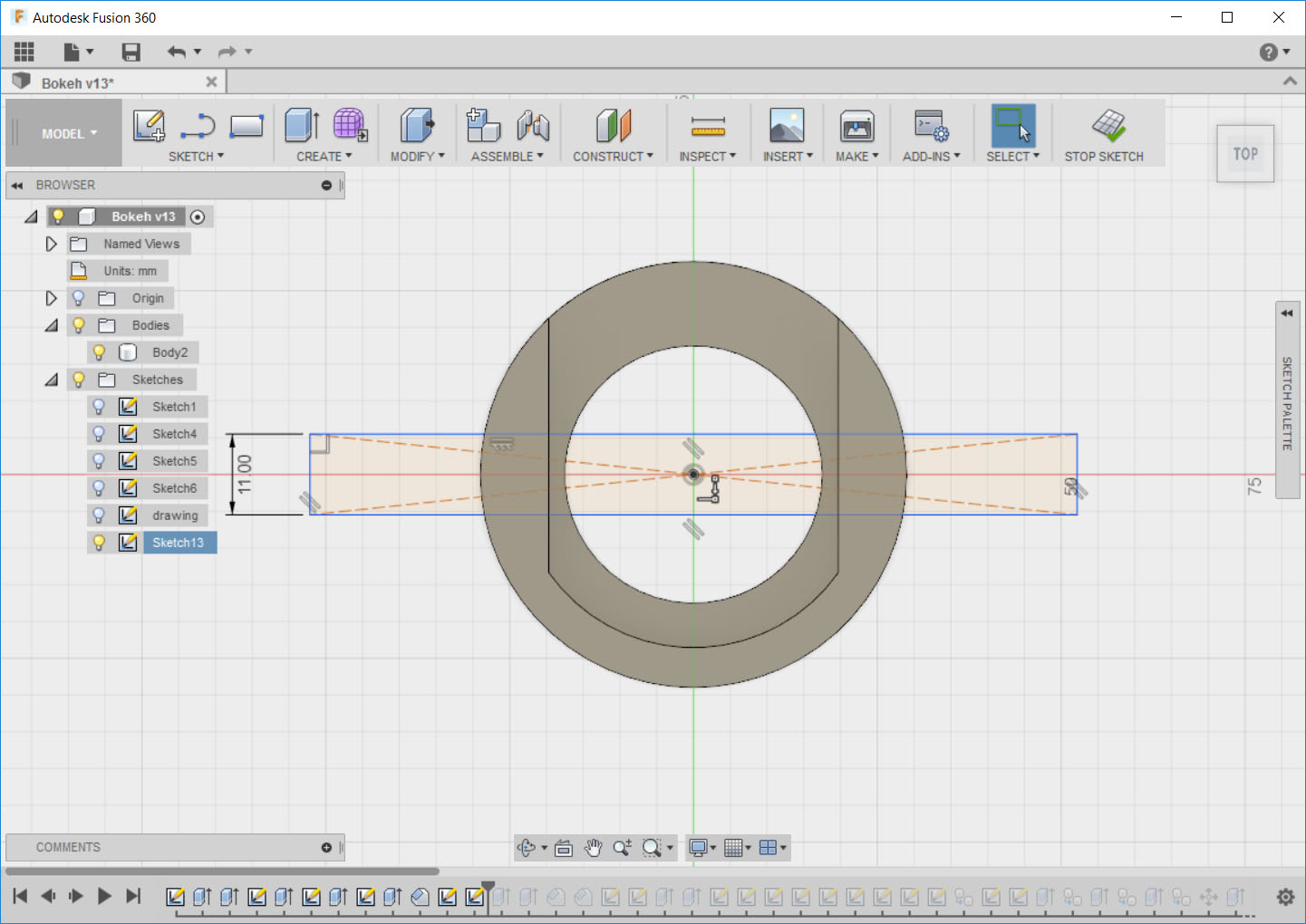The width and height of the screenshot is (1306, 924).
Task: Click the Stop Sketch icon
Action: (x=1108, y=126)
